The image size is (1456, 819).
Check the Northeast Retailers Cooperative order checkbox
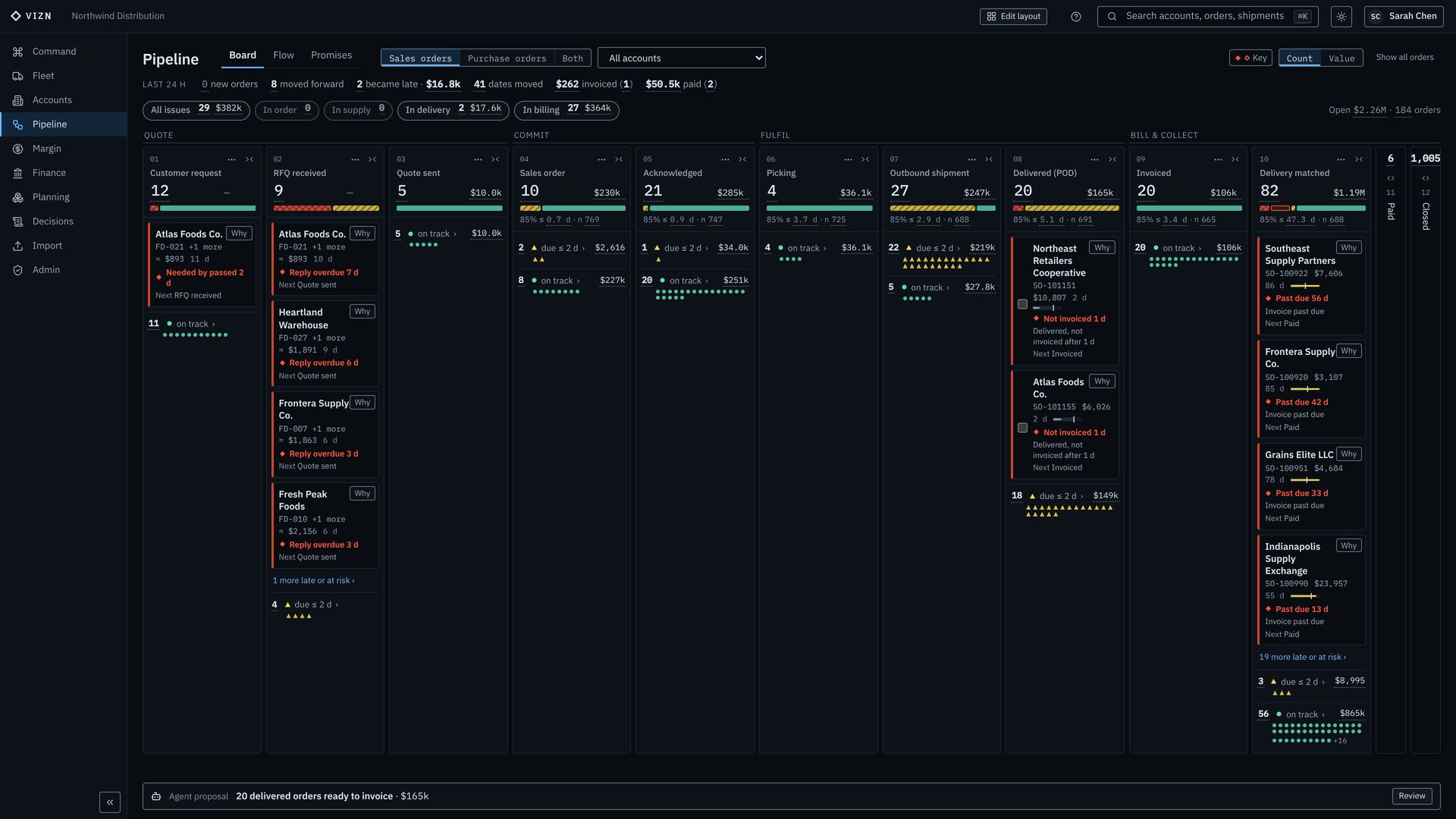(x=1022, y=304)
